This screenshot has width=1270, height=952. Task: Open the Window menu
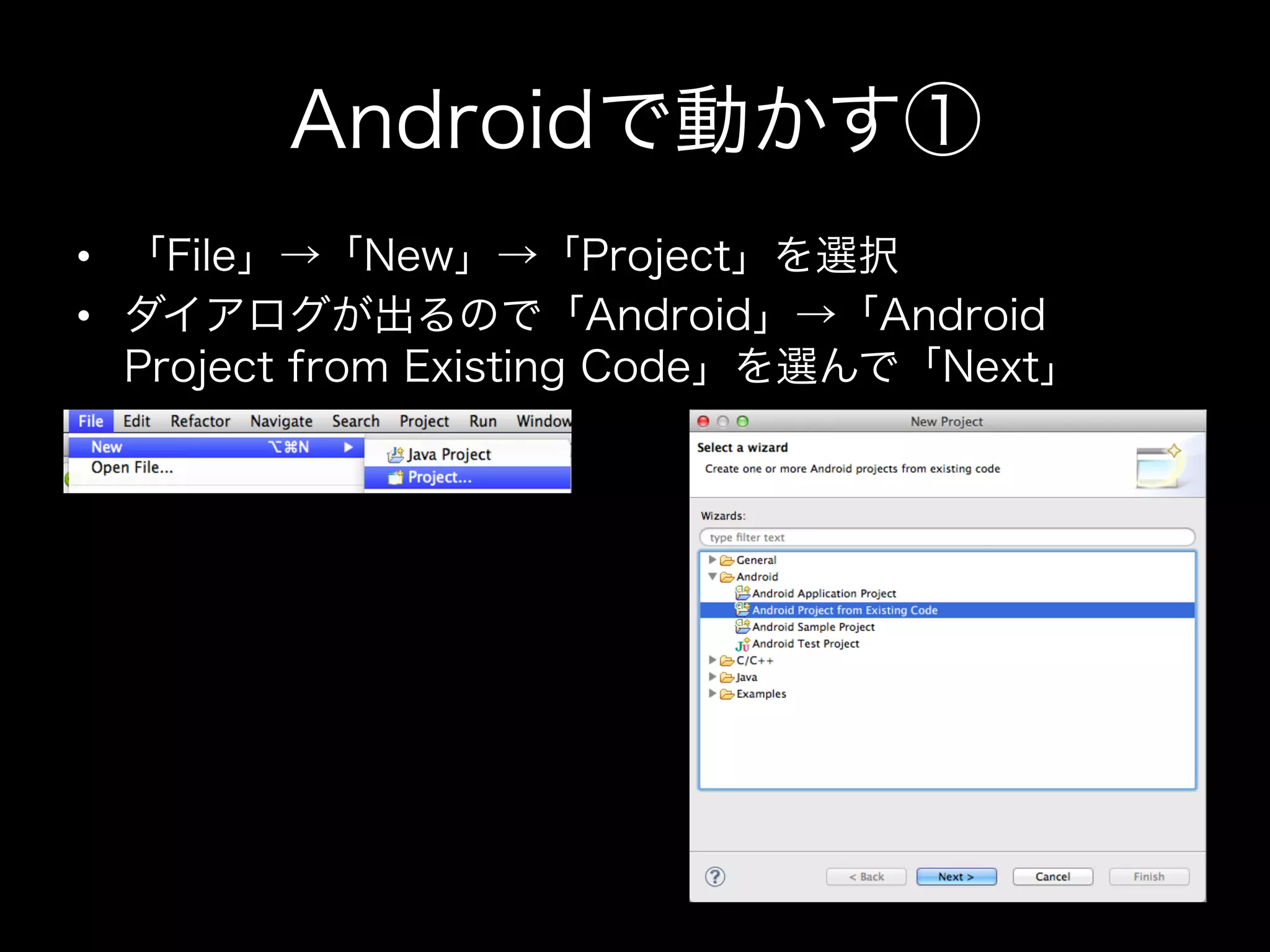pyautogui.click(x=544, y=421)
